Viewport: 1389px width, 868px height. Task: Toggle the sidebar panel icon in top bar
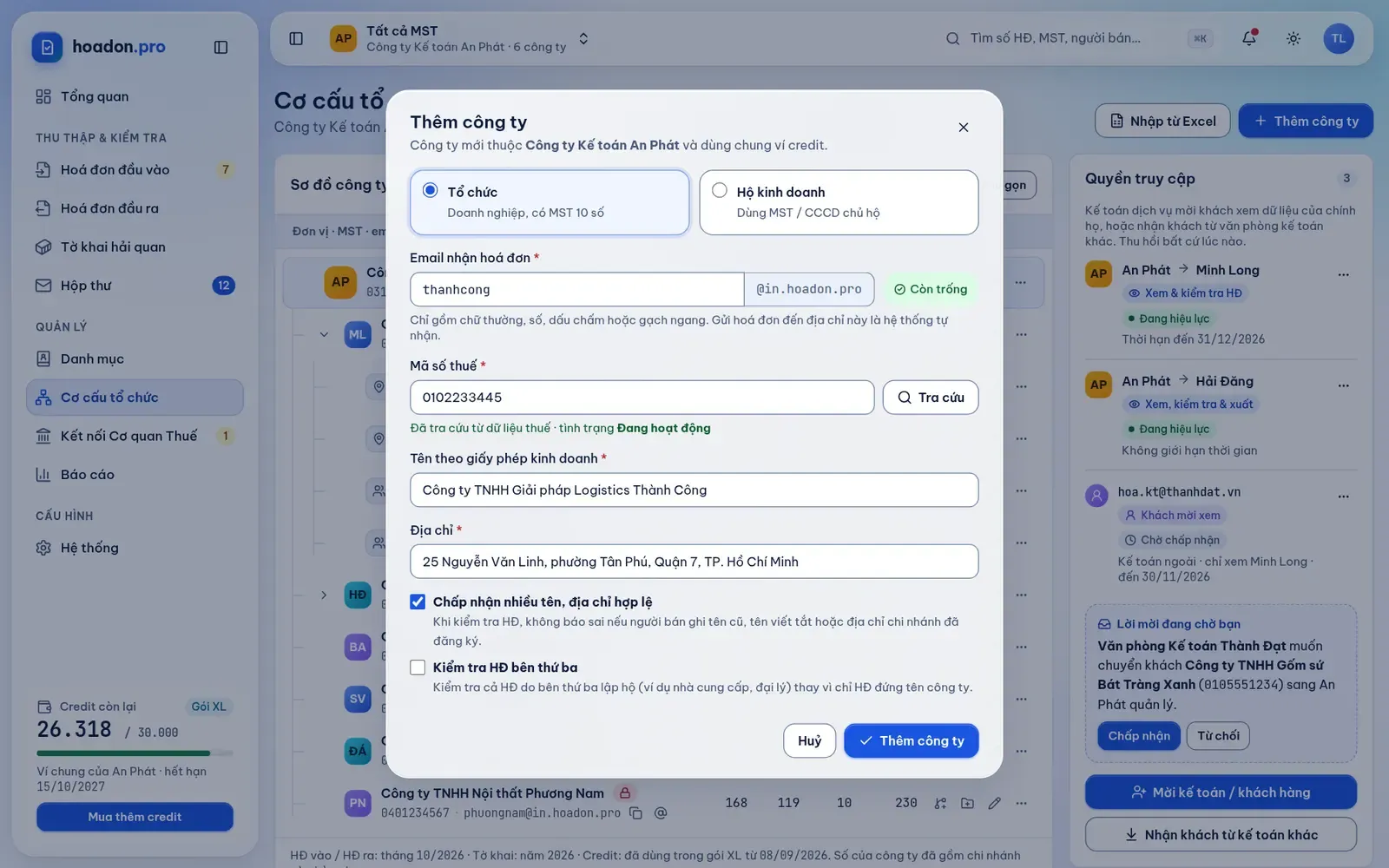pos(296,38)
